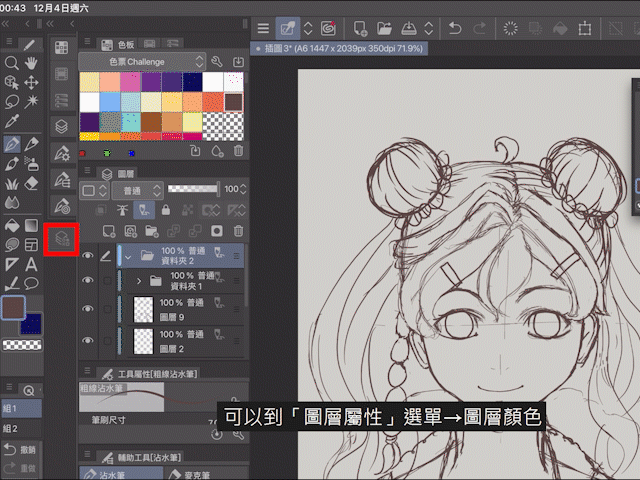Screen dimensions: 640x480
Task: Click the Transform icon in command bar
Action: (584, 28)
